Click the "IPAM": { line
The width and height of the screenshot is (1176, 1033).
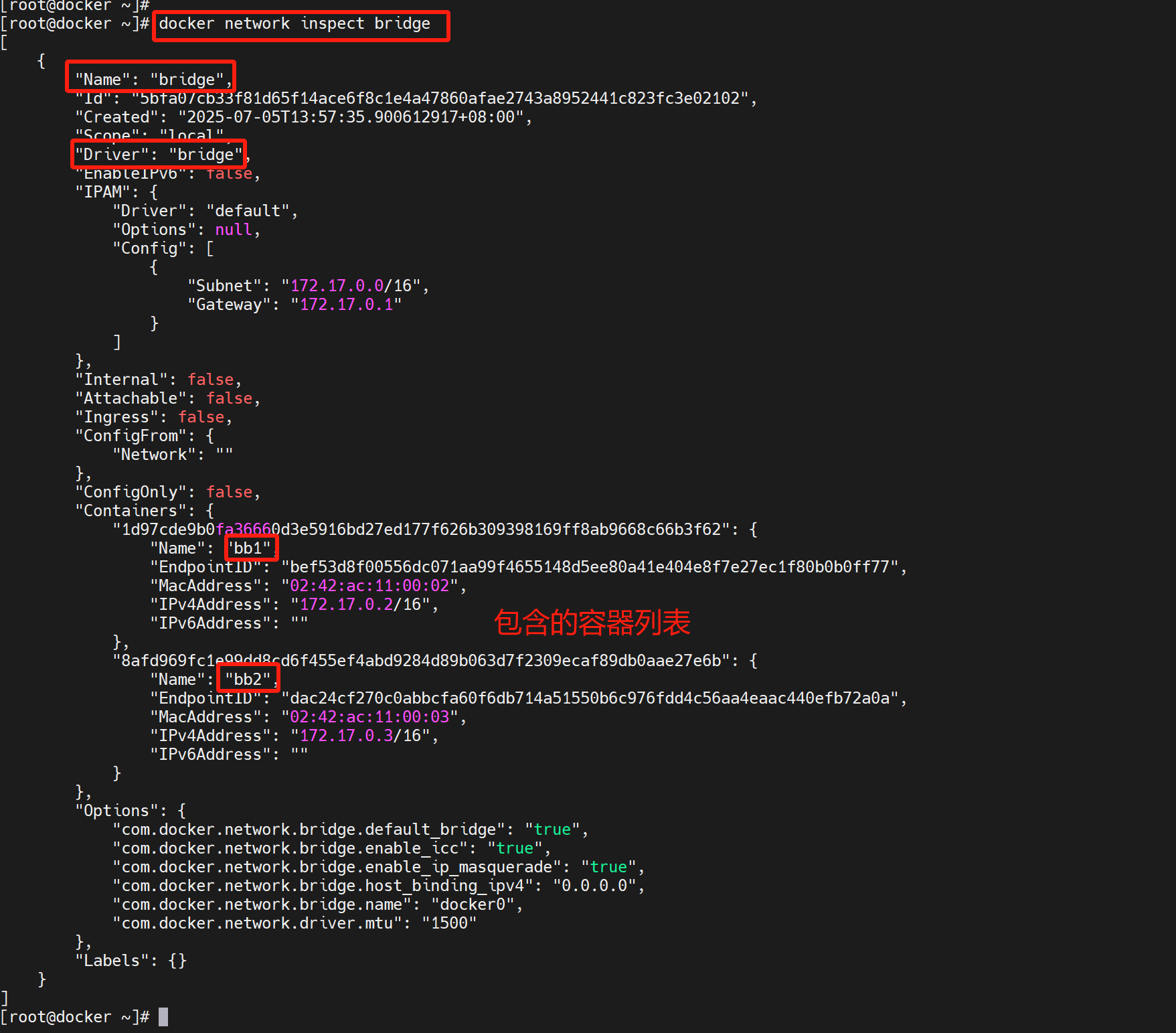(116, 192)
